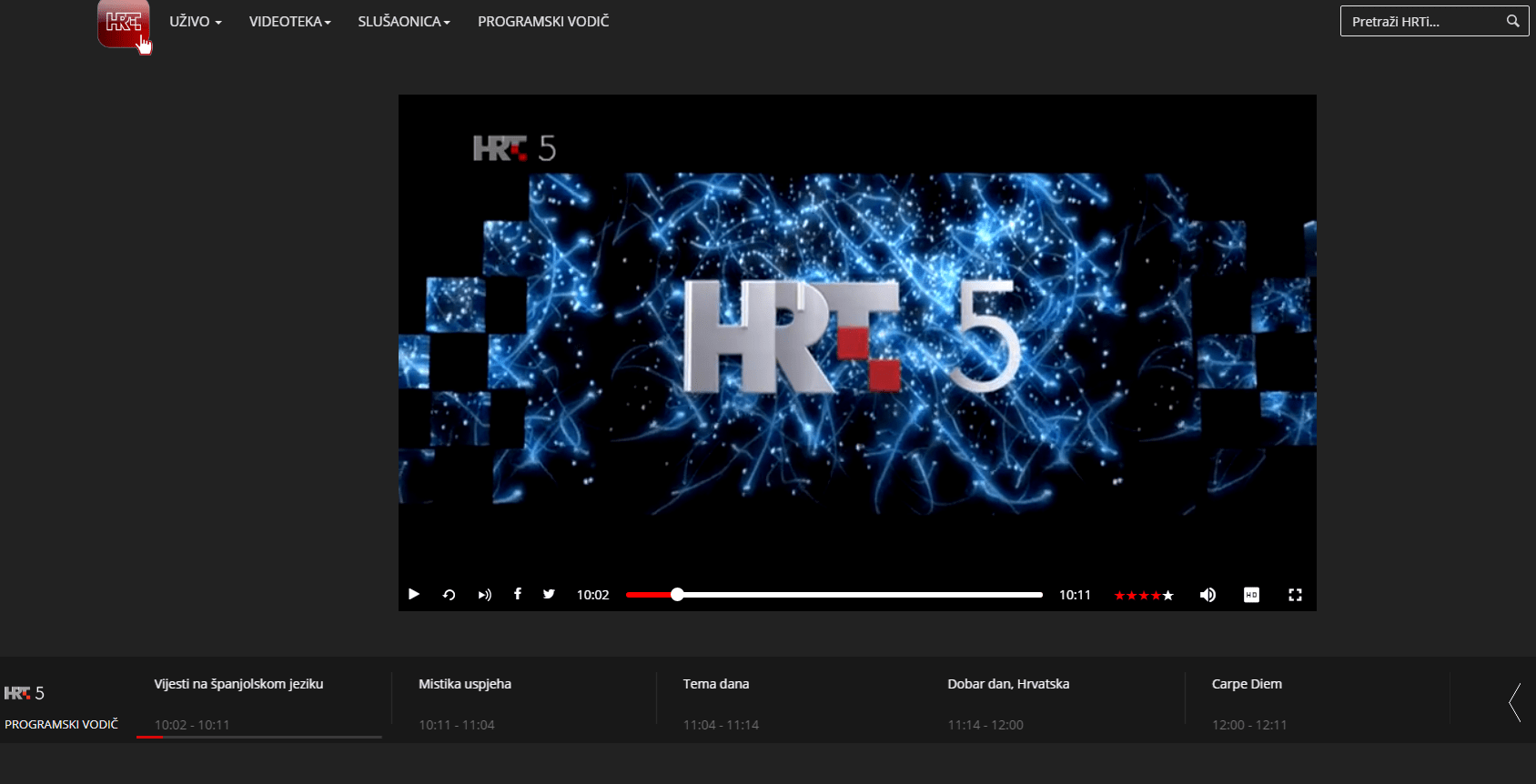Click the 10:02 start time label
1536x784 pixels.
tap(592, 595)
